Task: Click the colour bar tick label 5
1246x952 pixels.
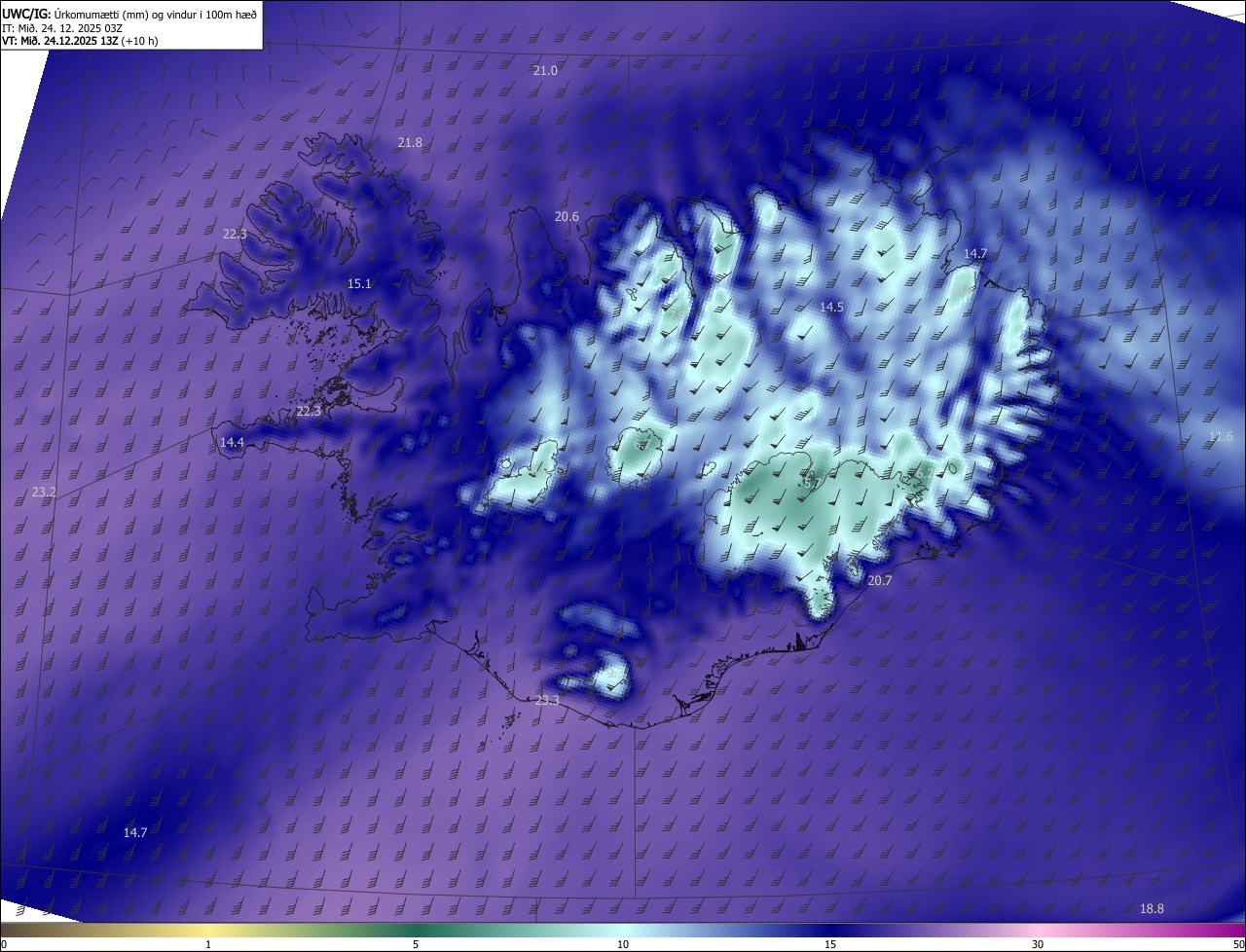Action: click(x=416, y=944)
